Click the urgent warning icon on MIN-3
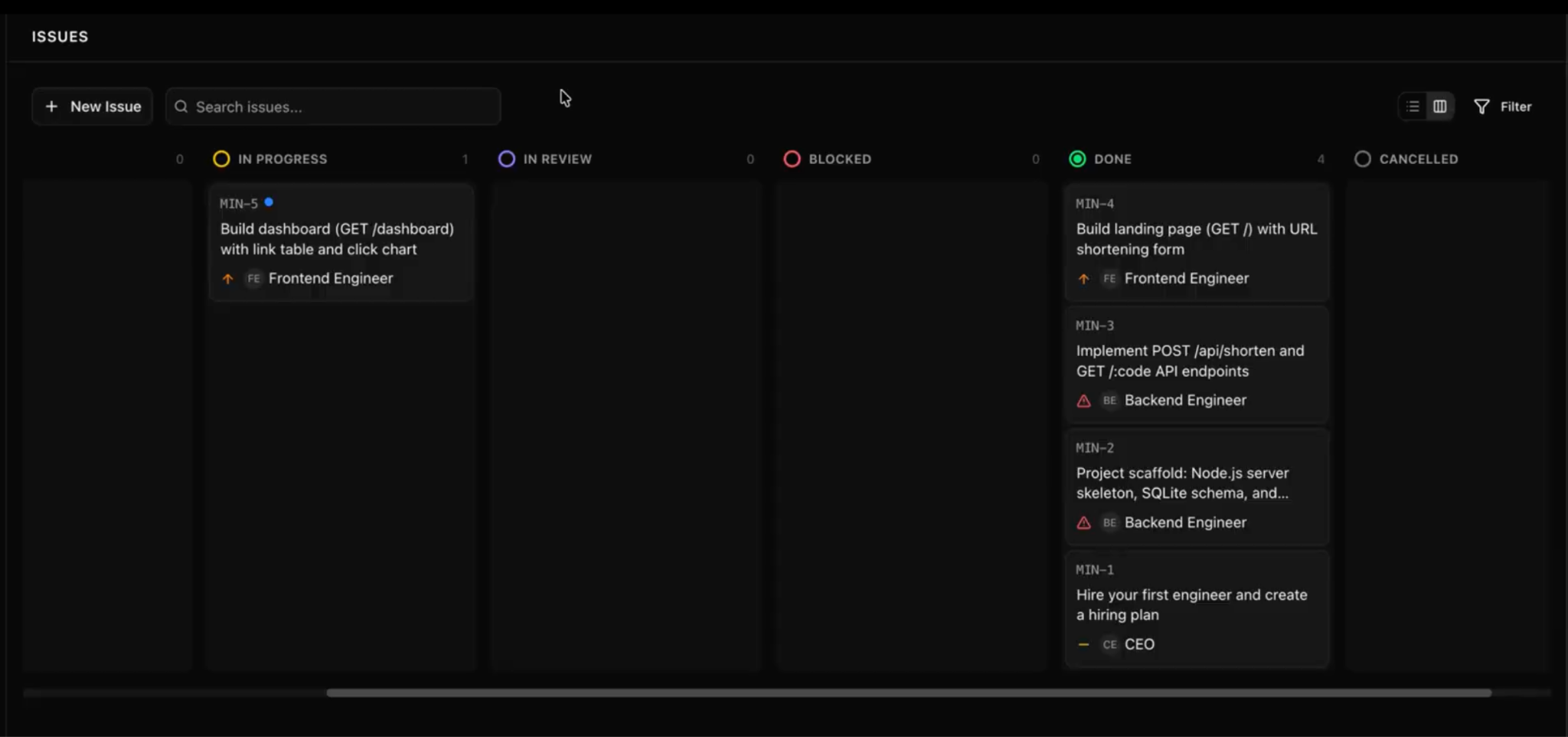 click(1084, 401)
